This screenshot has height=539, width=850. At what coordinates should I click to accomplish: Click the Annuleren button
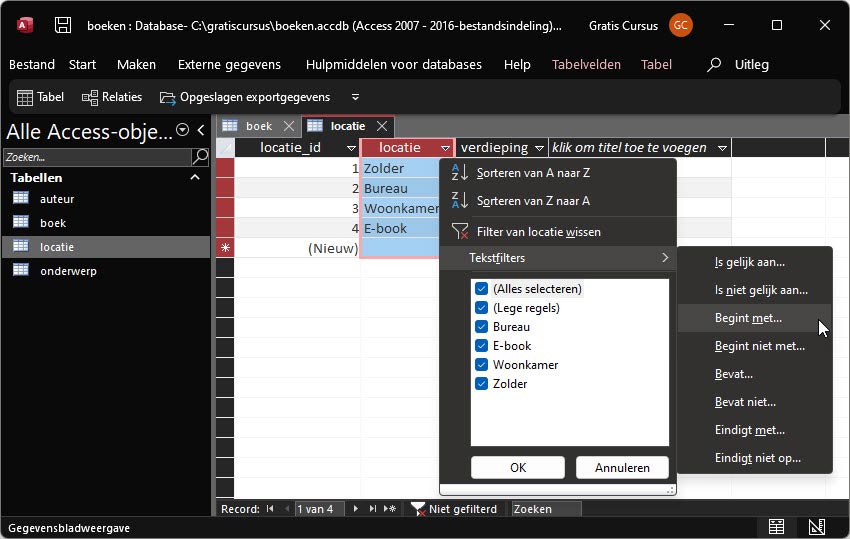pos(622,467)
